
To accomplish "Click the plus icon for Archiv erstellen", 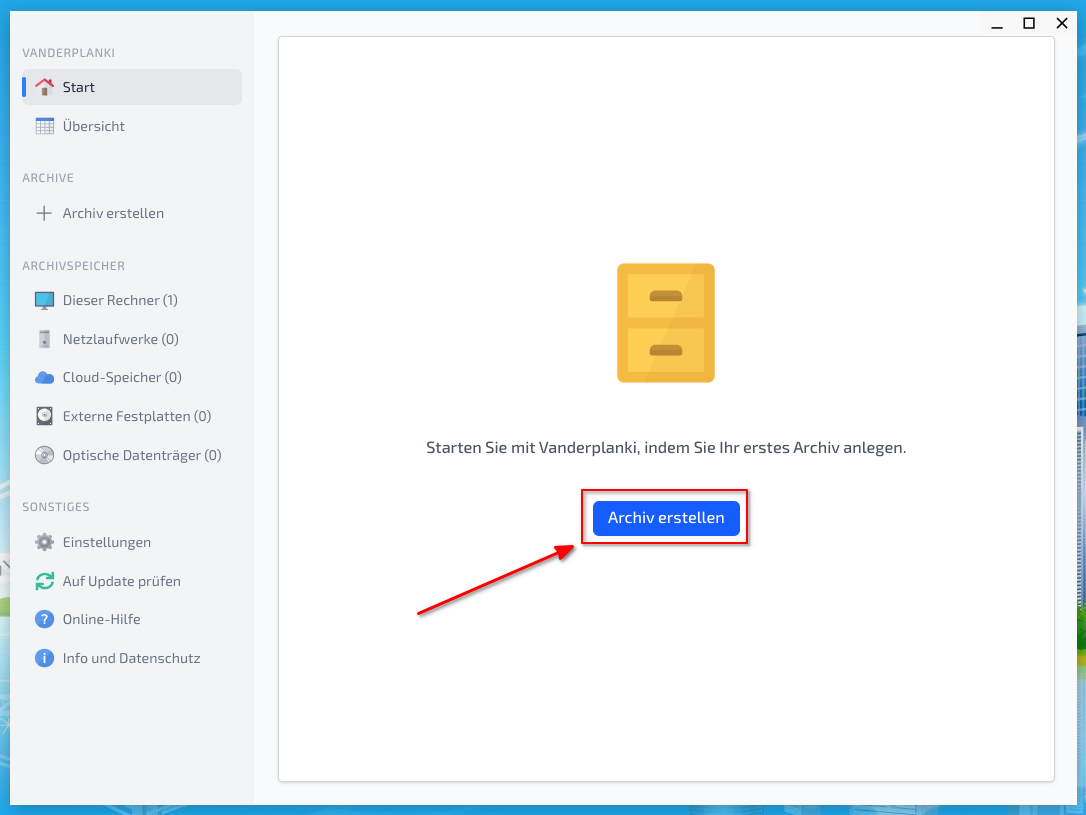I will tap(44, 213).
